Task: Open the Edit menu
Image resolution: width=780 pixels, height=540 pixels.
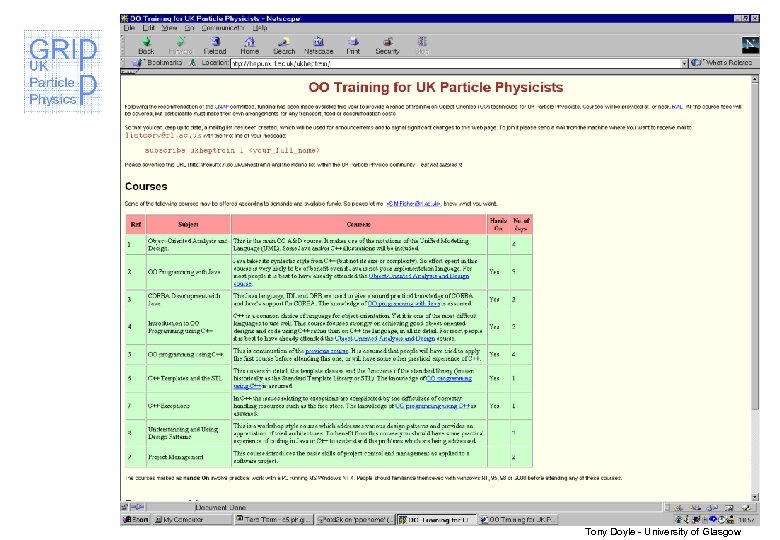Action: 148,28
